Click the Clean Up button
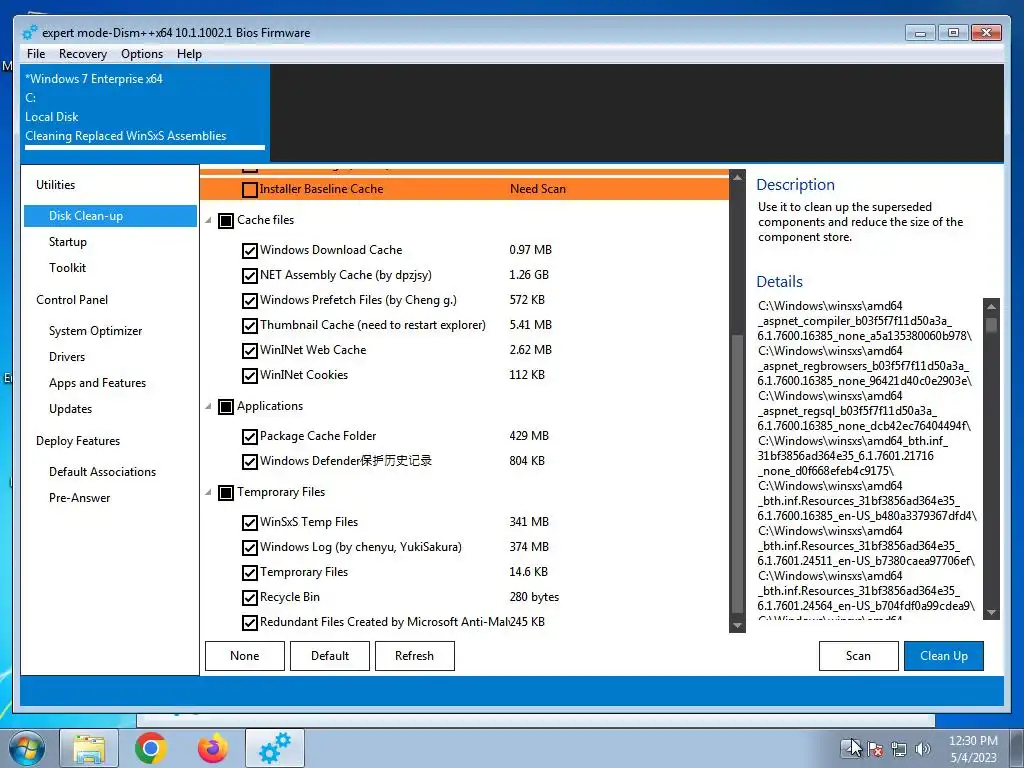This screenshot has height=768, width=1024. click(944, 656)
